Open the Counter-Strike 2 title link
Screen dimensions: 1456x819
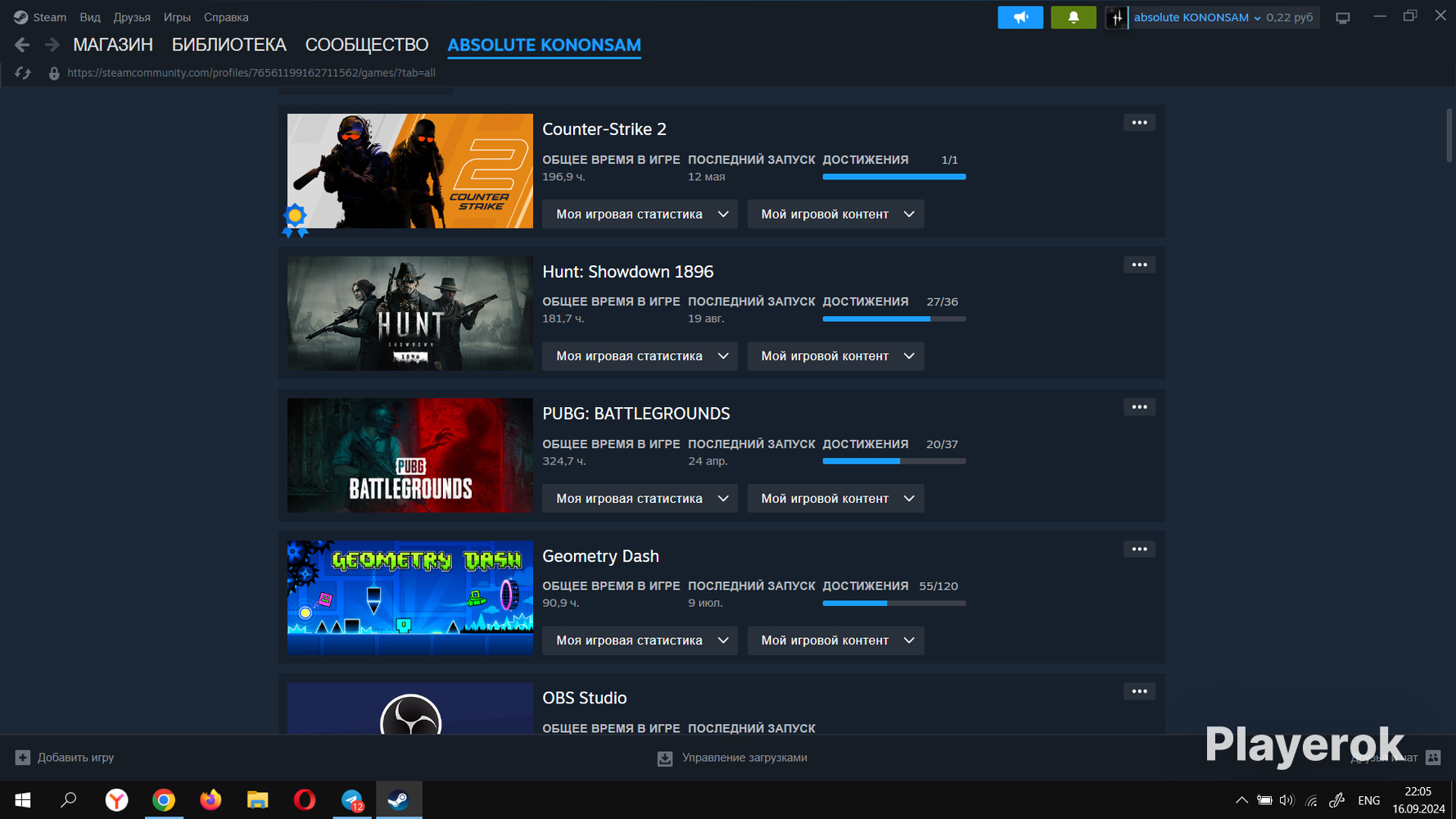point(604,129)
